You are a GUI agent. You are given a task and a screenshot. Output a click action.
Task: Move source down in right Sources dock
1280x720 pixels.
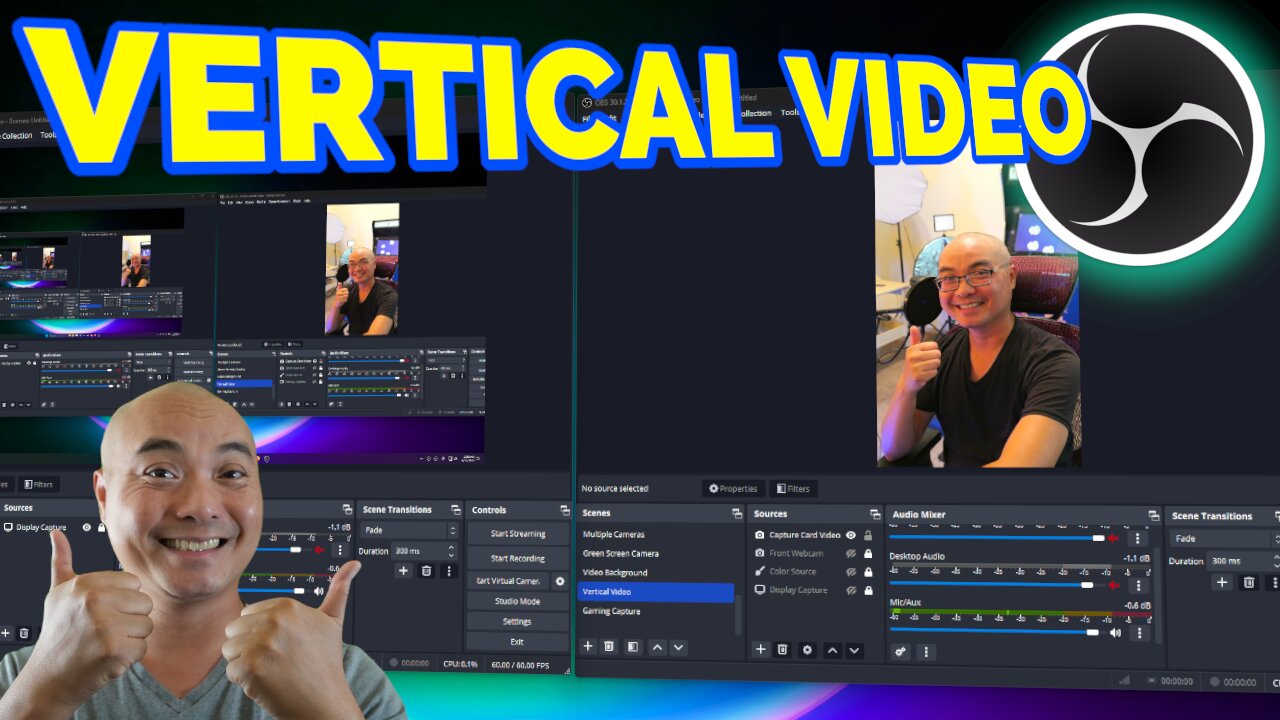pyautogui.click(x=854, y=650)
